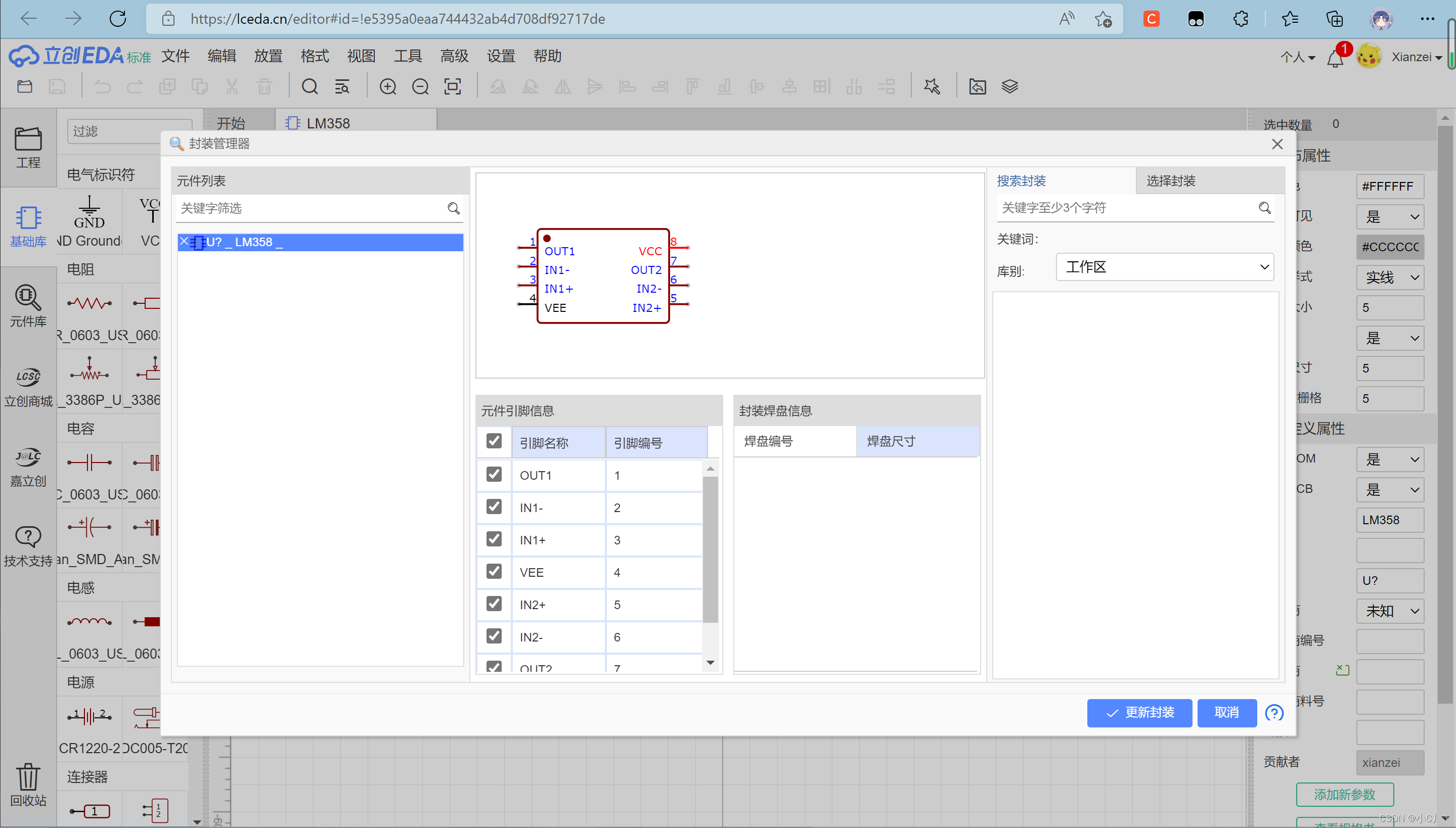
Task: Expand the 实线 line style dropdown
Action: pyautogui.click(x=1389, y=278)
